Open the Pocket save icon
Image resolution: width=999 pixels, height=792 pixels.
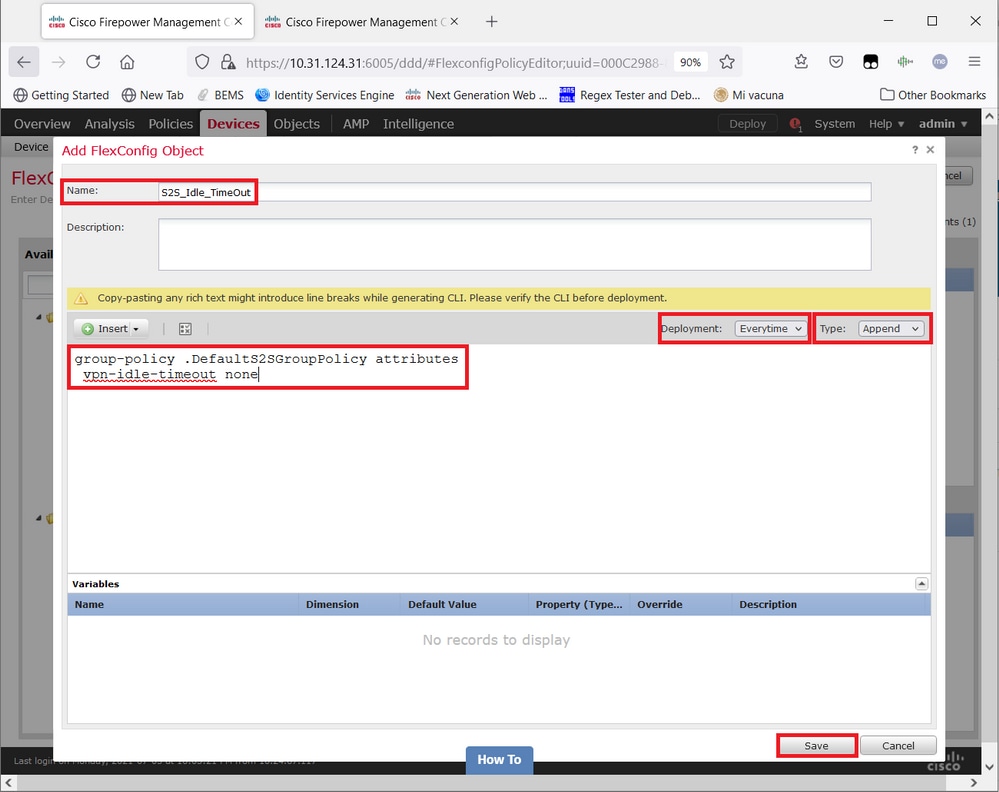point(836,62)
